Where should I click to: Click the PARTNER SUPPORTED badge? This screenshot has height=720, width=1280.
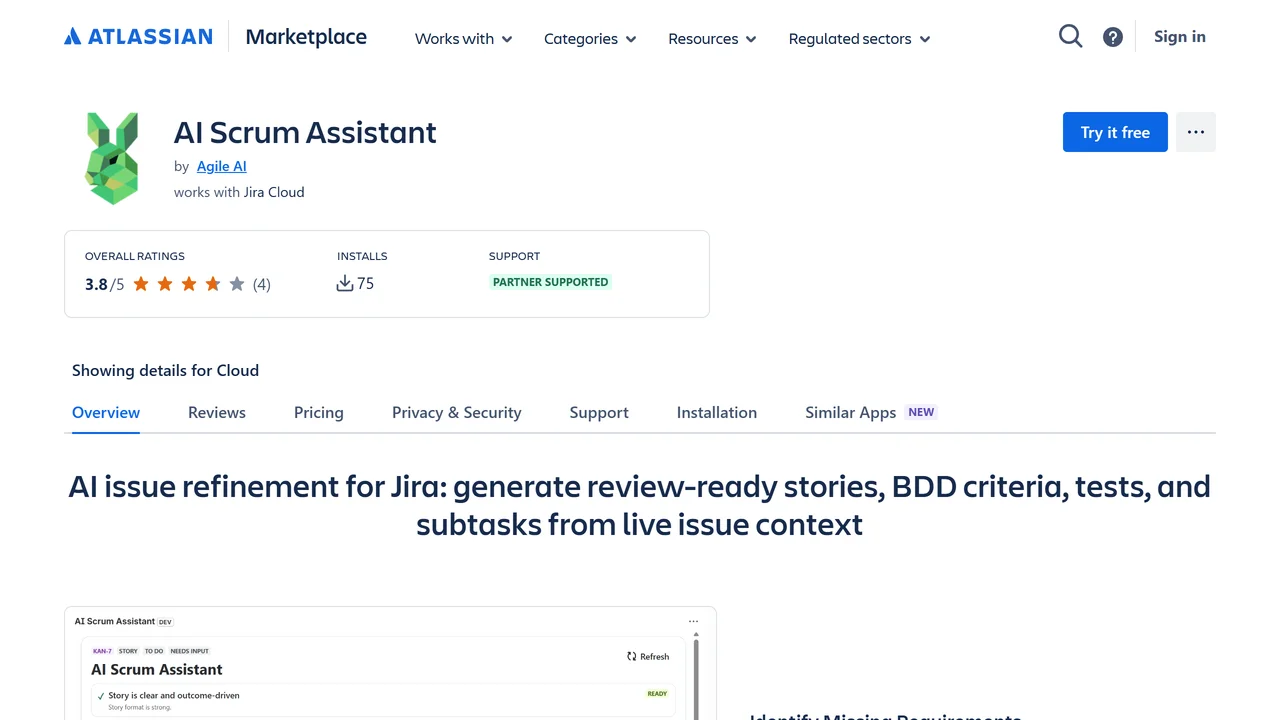coord(550,282)
